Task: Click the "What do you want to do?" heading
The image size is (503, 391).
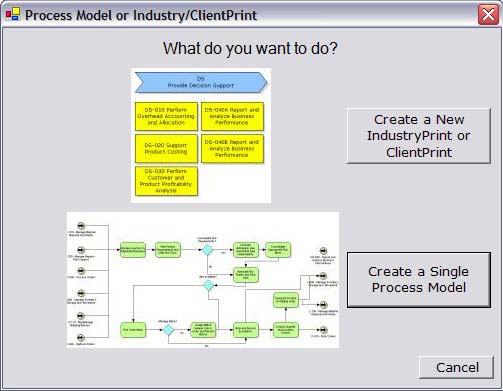Action: [250, 49]
